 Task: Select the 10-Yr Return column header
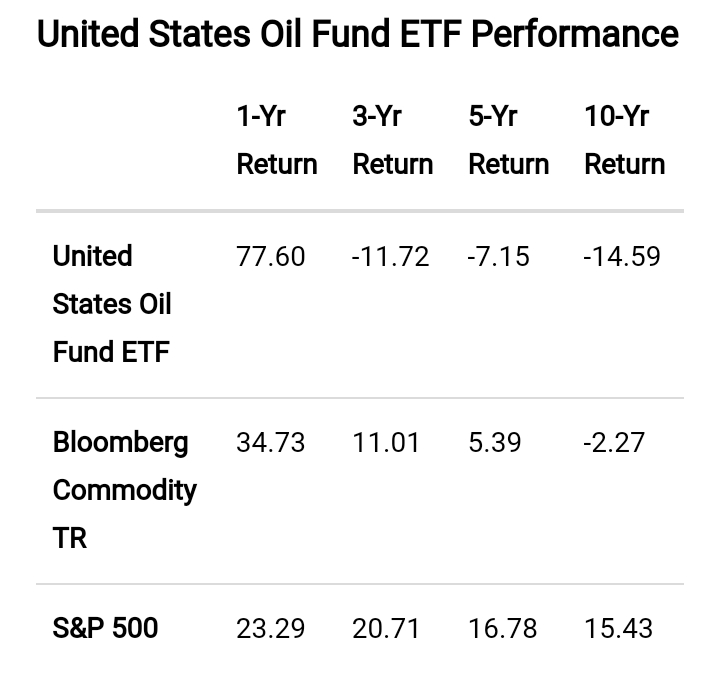[x=624, y=140]
